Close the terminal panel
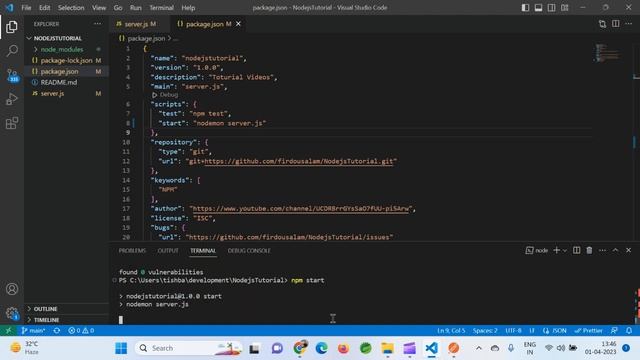This screenshot has height=360, width=640. coord(629,250)
